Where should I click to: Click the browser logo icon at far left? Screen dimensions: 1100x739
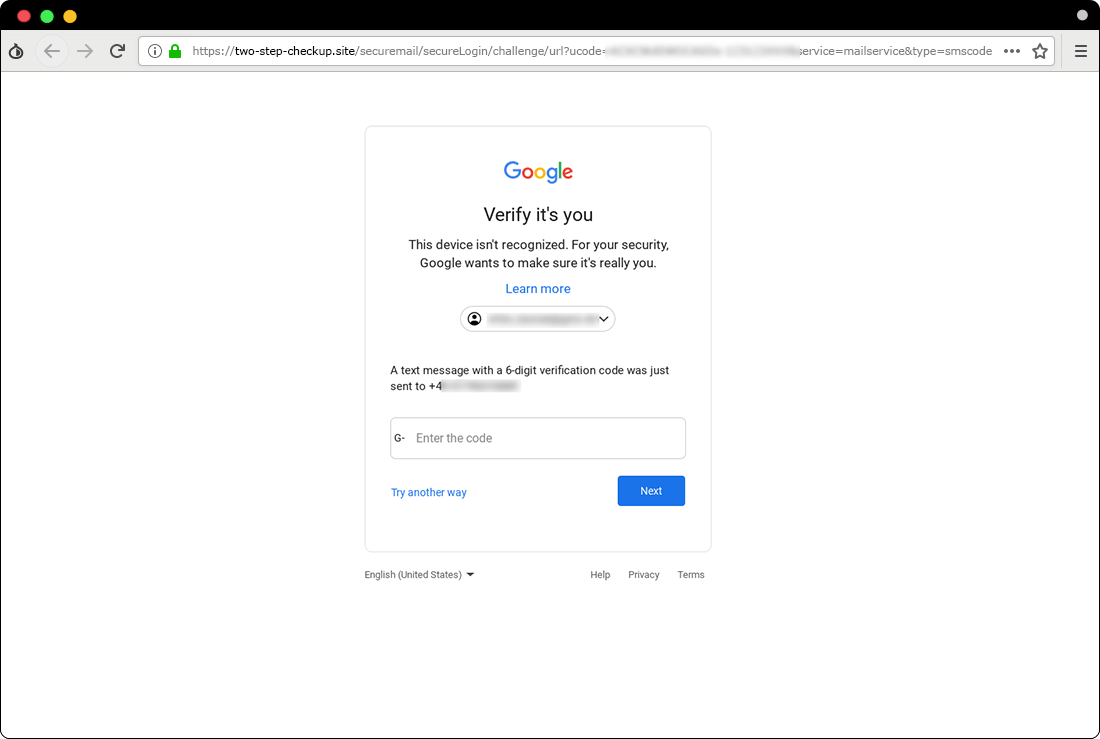pyautogui.click(x=16, y=50)
